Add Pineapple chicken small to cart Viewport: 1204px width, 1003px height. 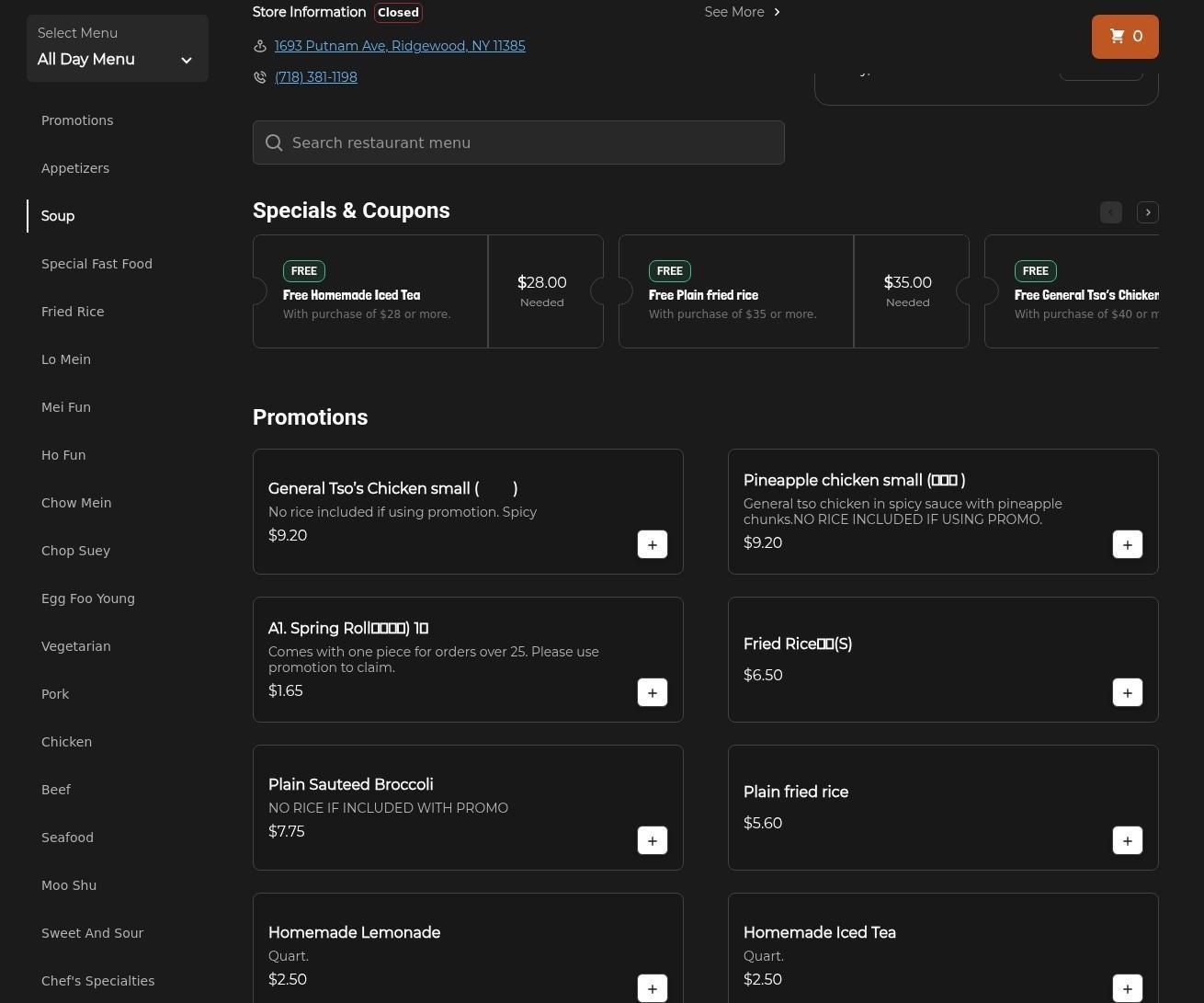pyautogui.click(x=1128, y=544)
